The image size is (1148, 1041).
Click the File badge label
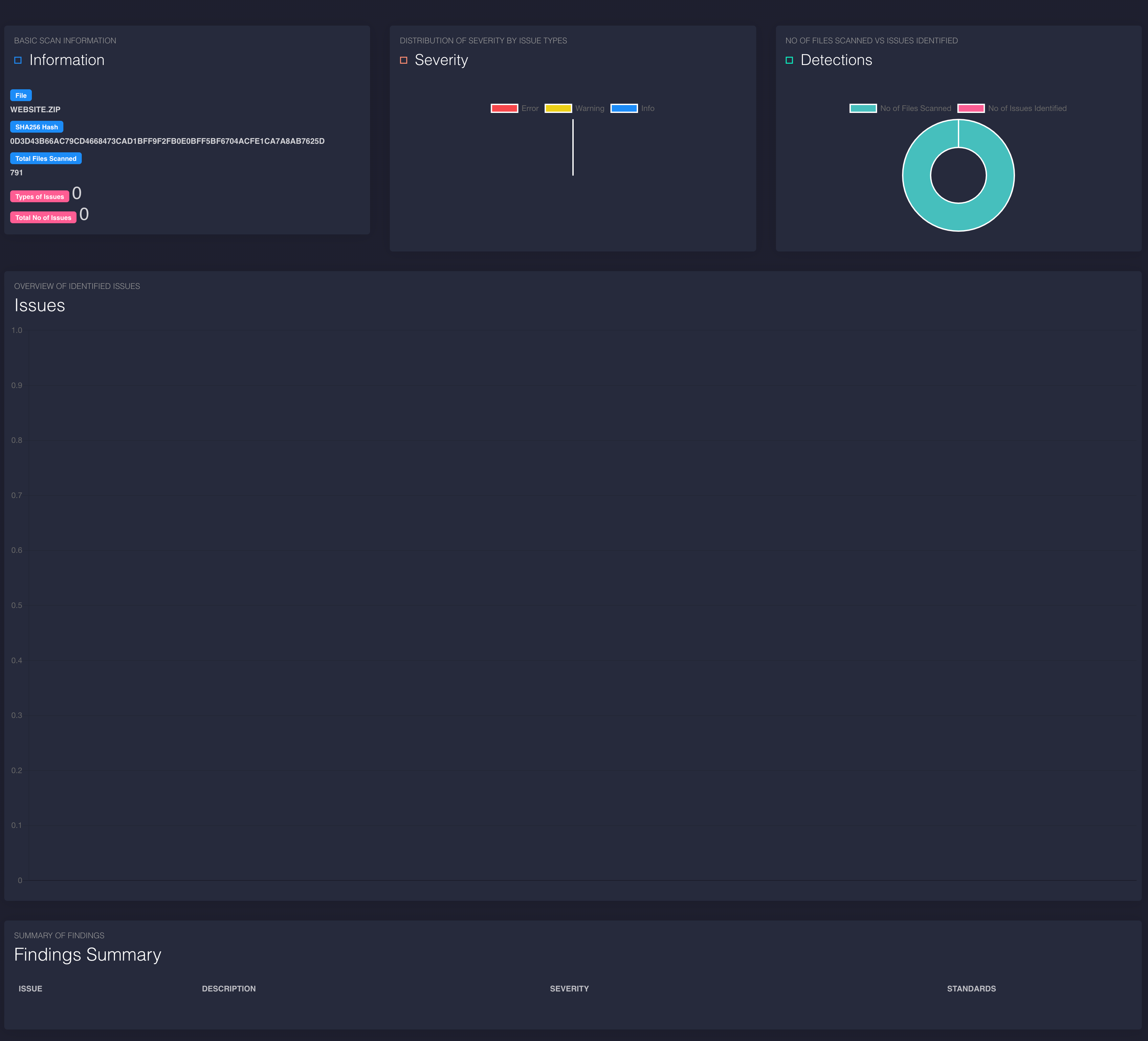tap(21, 96)
